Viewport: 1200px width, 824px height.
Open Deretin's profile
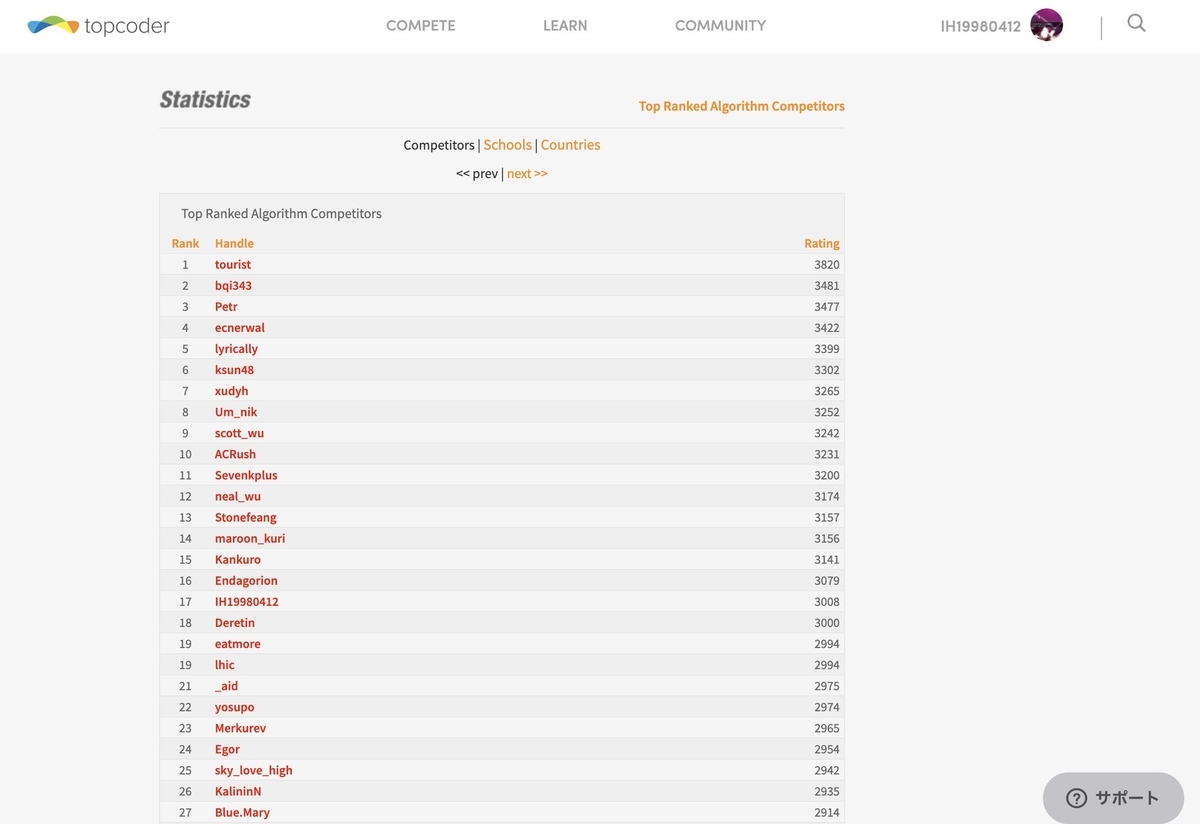point(235,623)
